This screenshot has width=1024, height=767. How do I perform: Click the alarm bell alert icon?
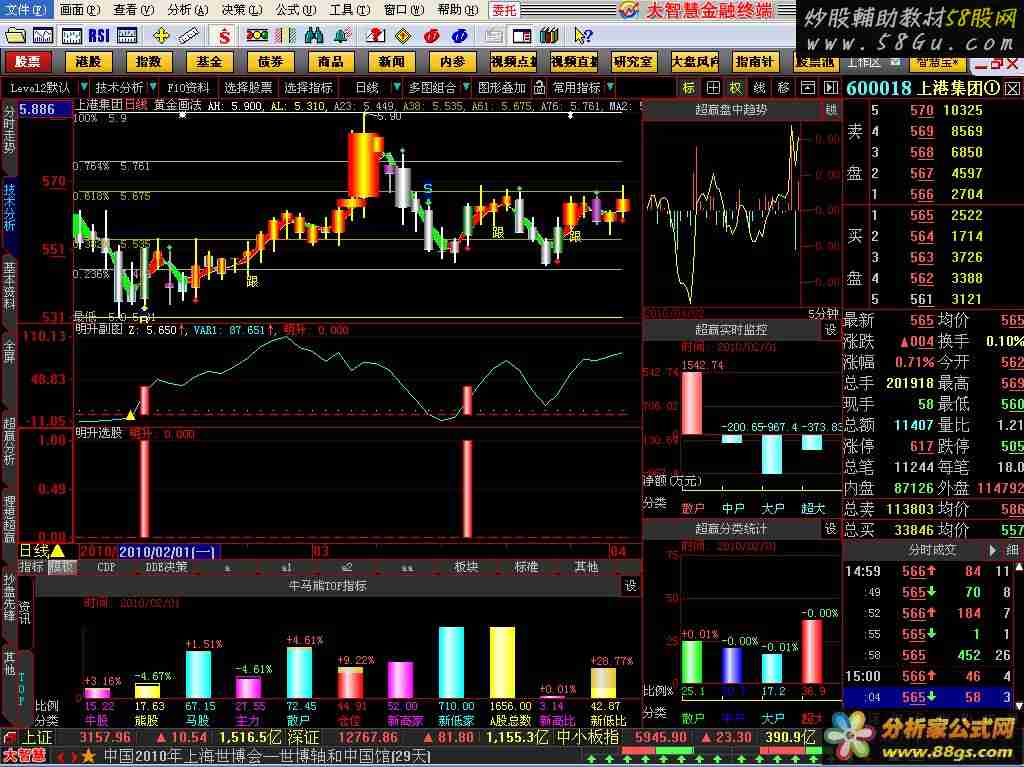[341, 35]
